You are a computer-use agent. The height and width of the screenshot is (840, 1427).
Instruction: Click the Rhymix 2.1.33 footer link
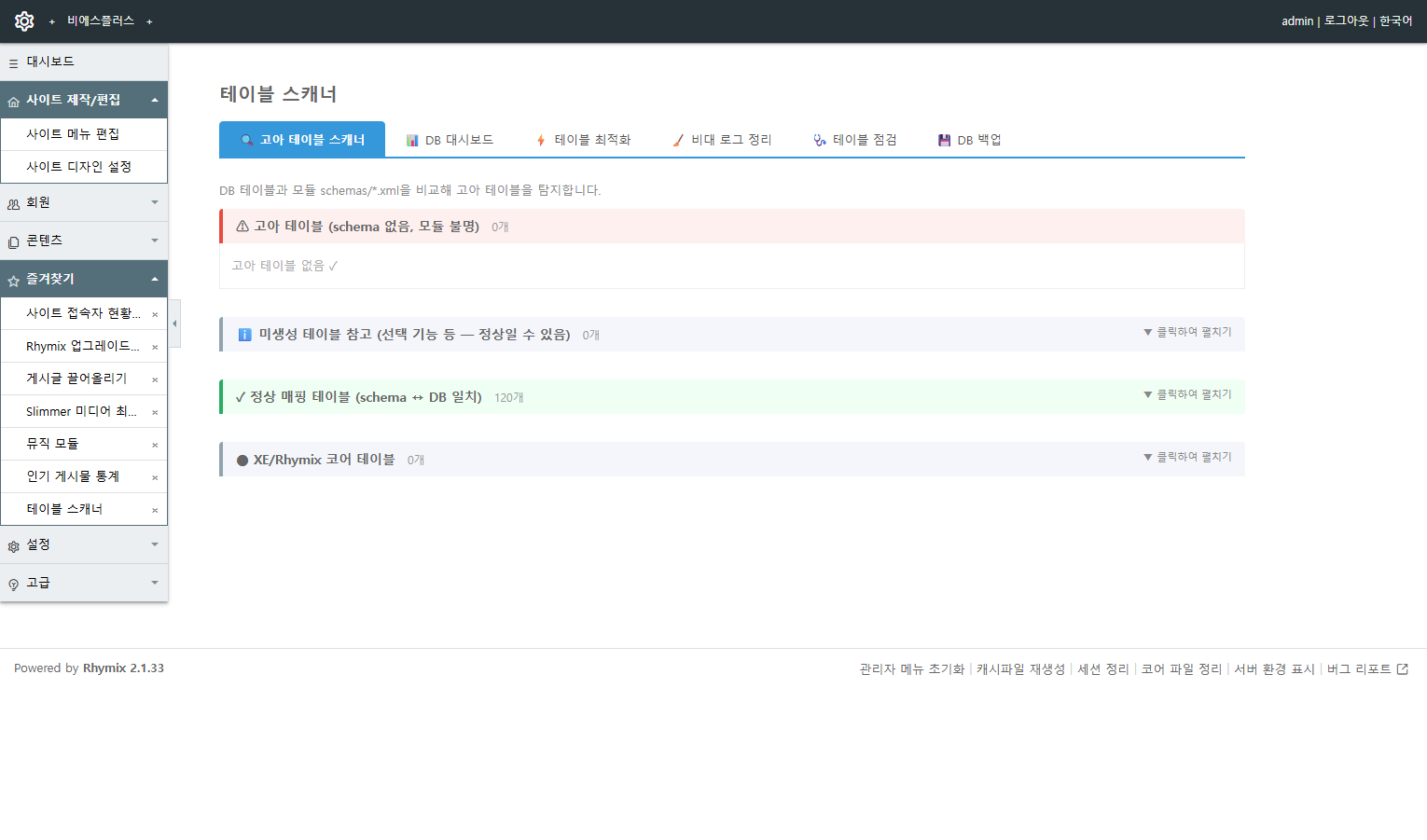pyautogui.click(x=123, y=668)
